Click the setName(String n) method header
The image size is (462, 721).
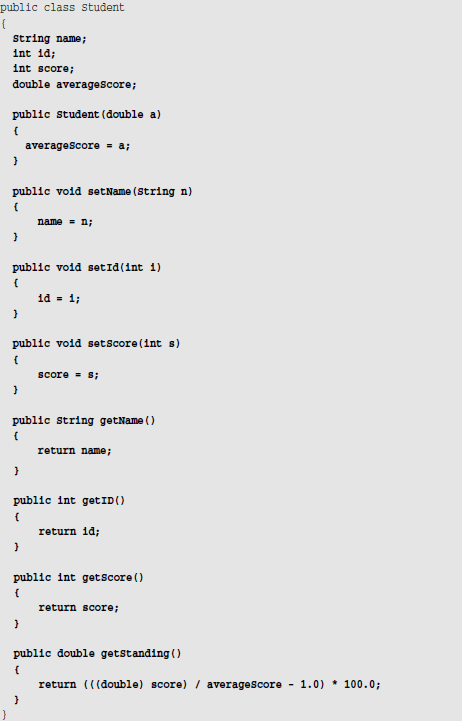[x=103, y=191]
